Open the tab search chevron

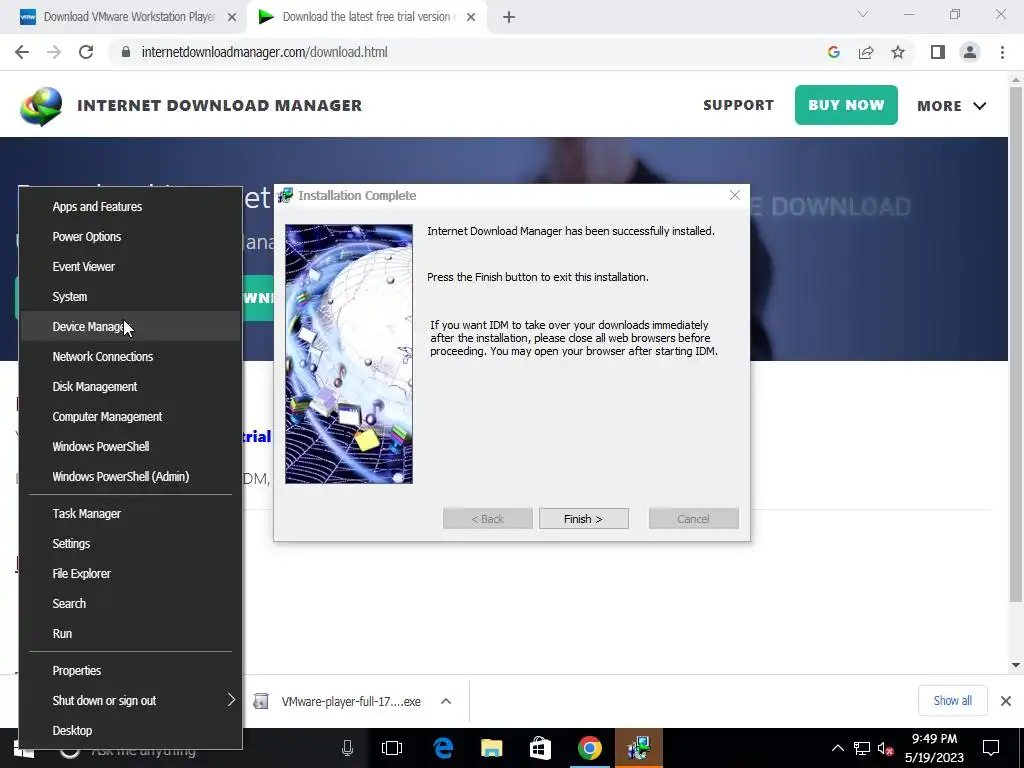coord(863,14)
